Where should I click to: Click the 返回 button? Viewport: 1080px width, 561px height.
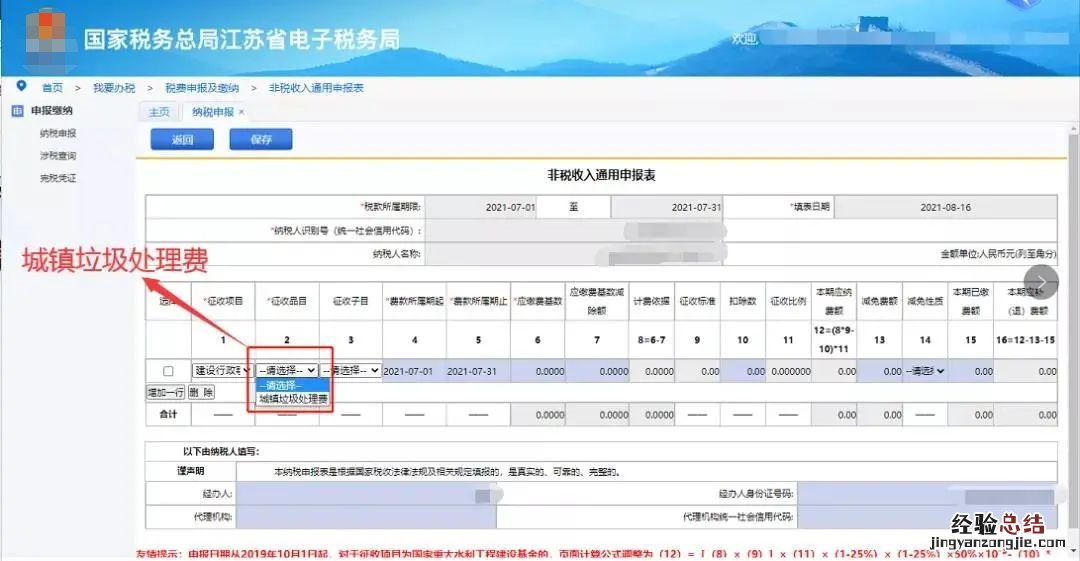pos(182,140)
